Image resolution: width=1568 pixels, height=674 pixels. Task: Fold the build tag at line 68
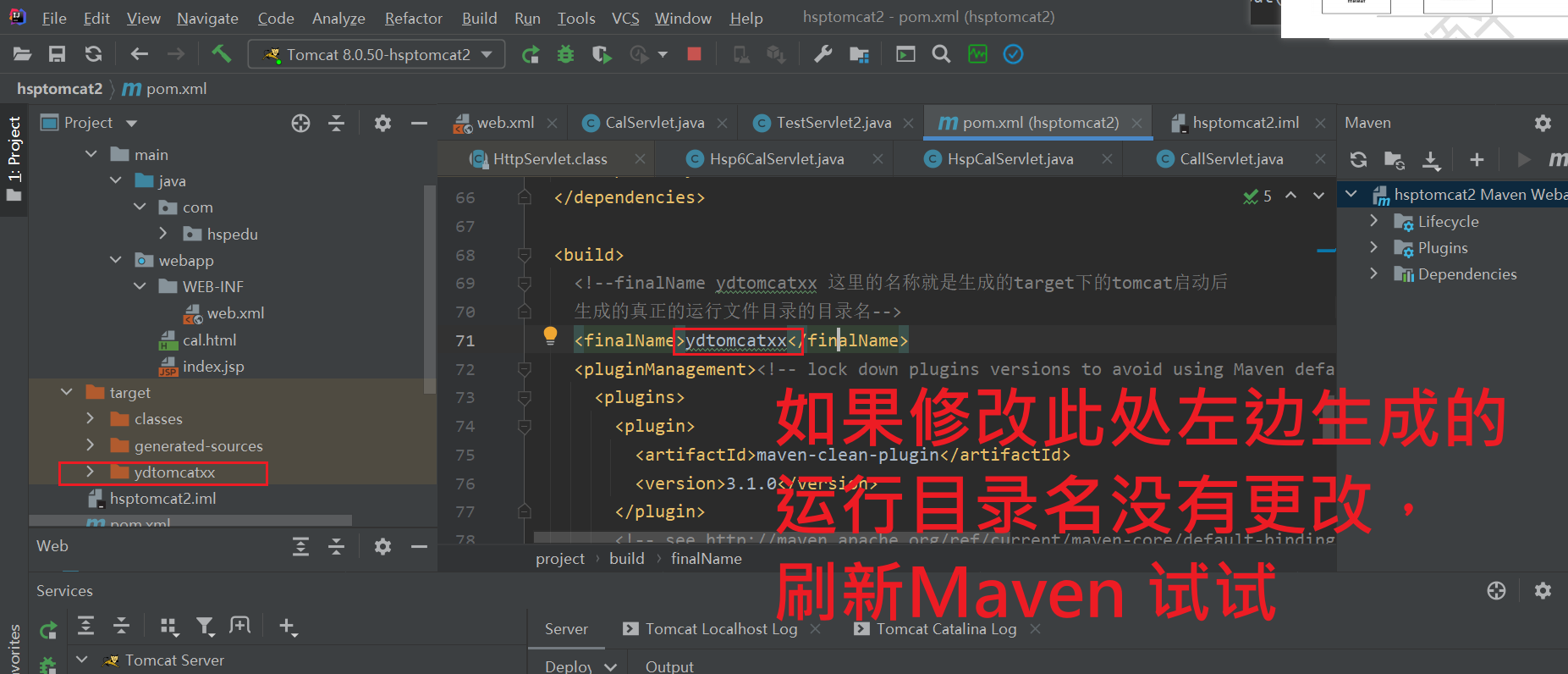point(525,254)
